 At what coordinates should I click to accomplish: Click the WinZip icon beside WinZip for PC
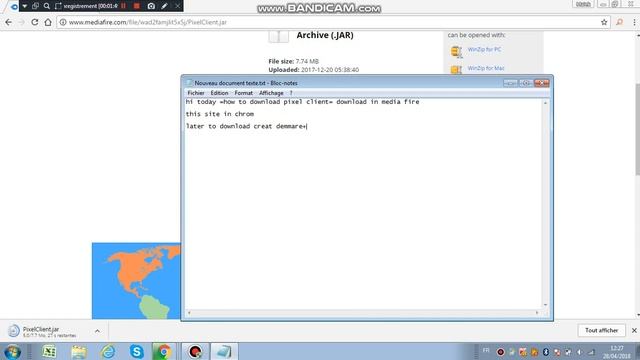[x=456, y=51]
